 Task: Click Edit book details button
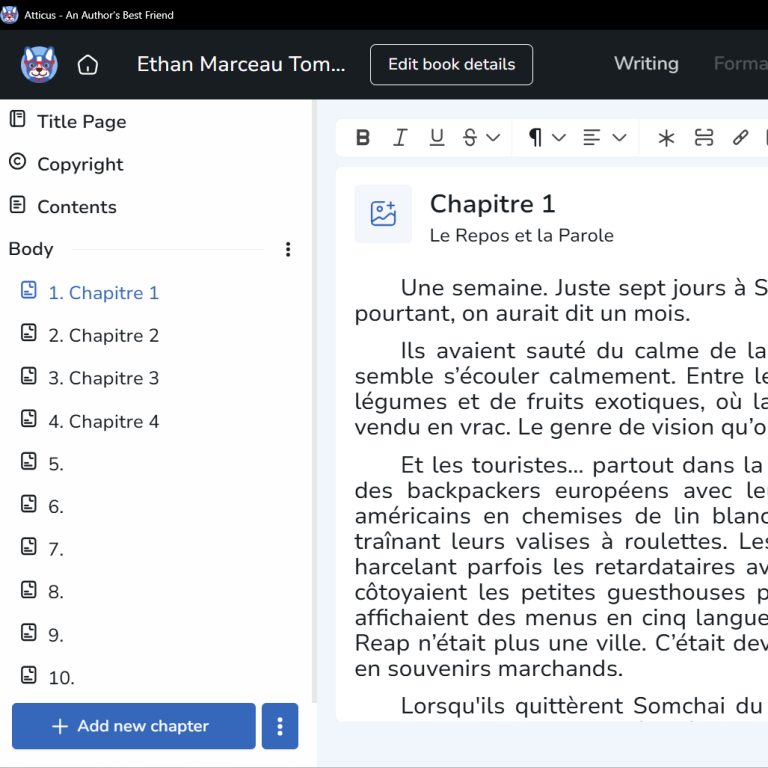451,65
